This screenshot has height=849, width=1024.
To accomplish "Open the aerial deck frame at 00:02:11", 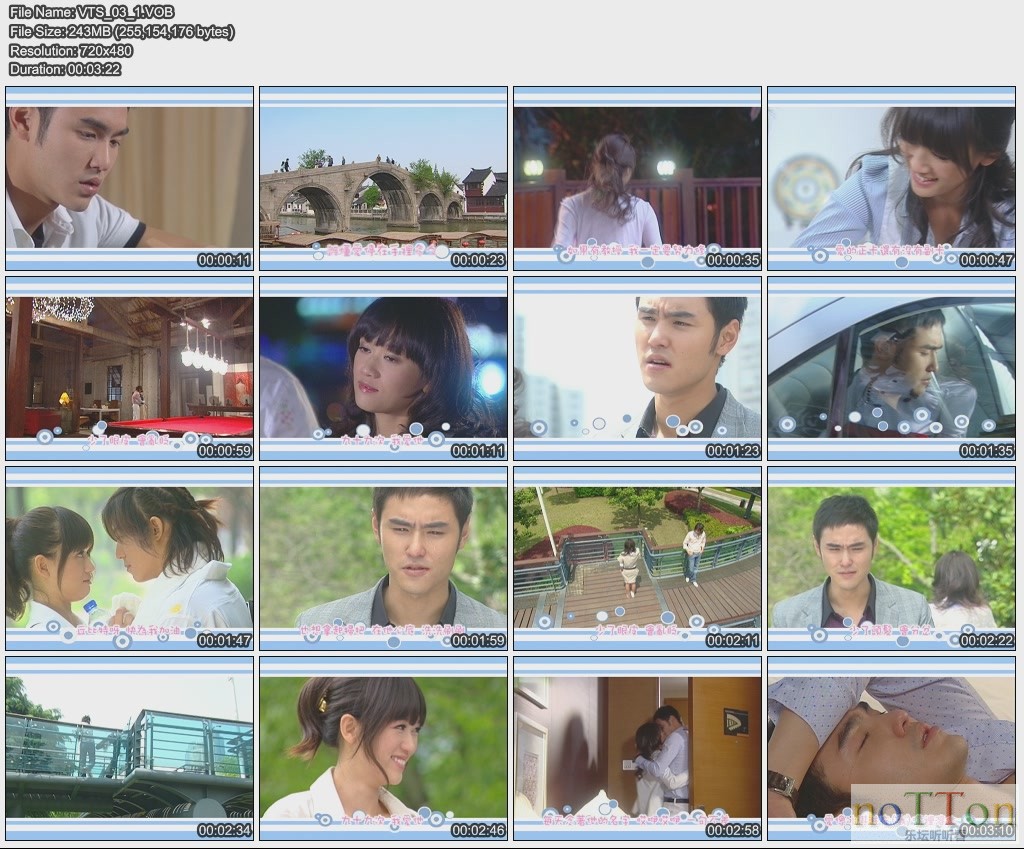I will tap(637, 558).
